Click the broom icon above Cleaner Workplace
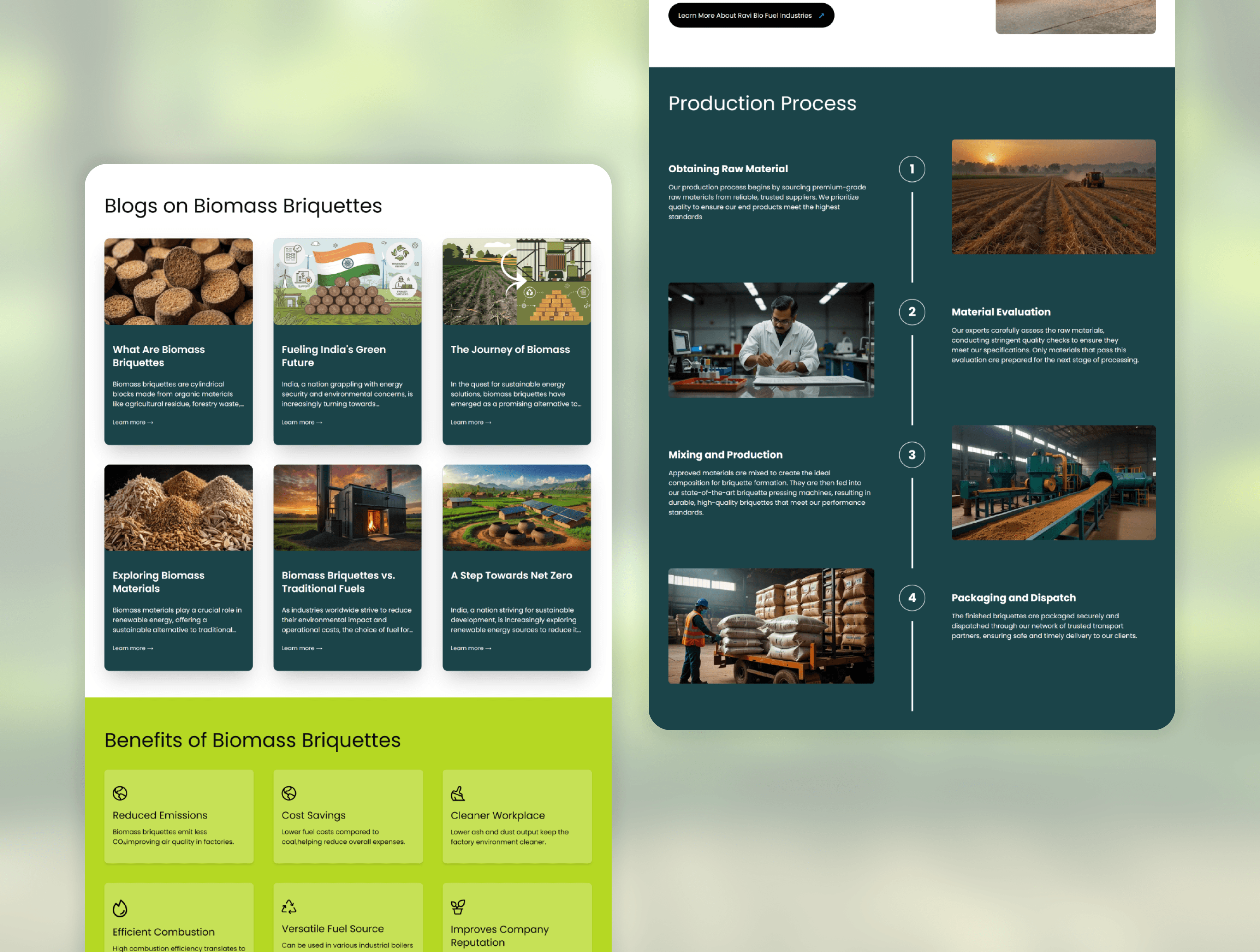The width and height of the screenshot is (1260, 952). click(458, 793)
